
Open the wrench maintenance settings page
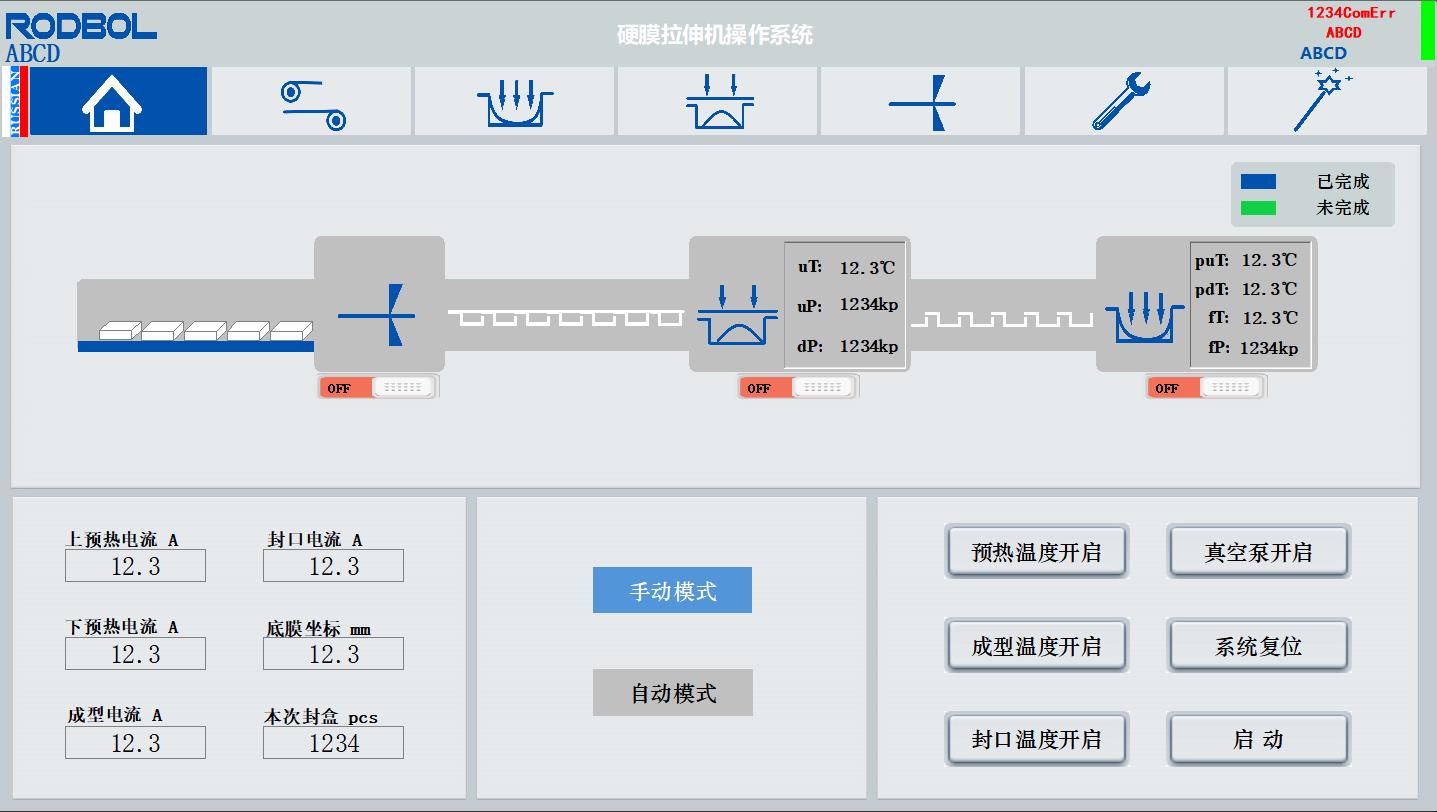[x=1124, y=101]
